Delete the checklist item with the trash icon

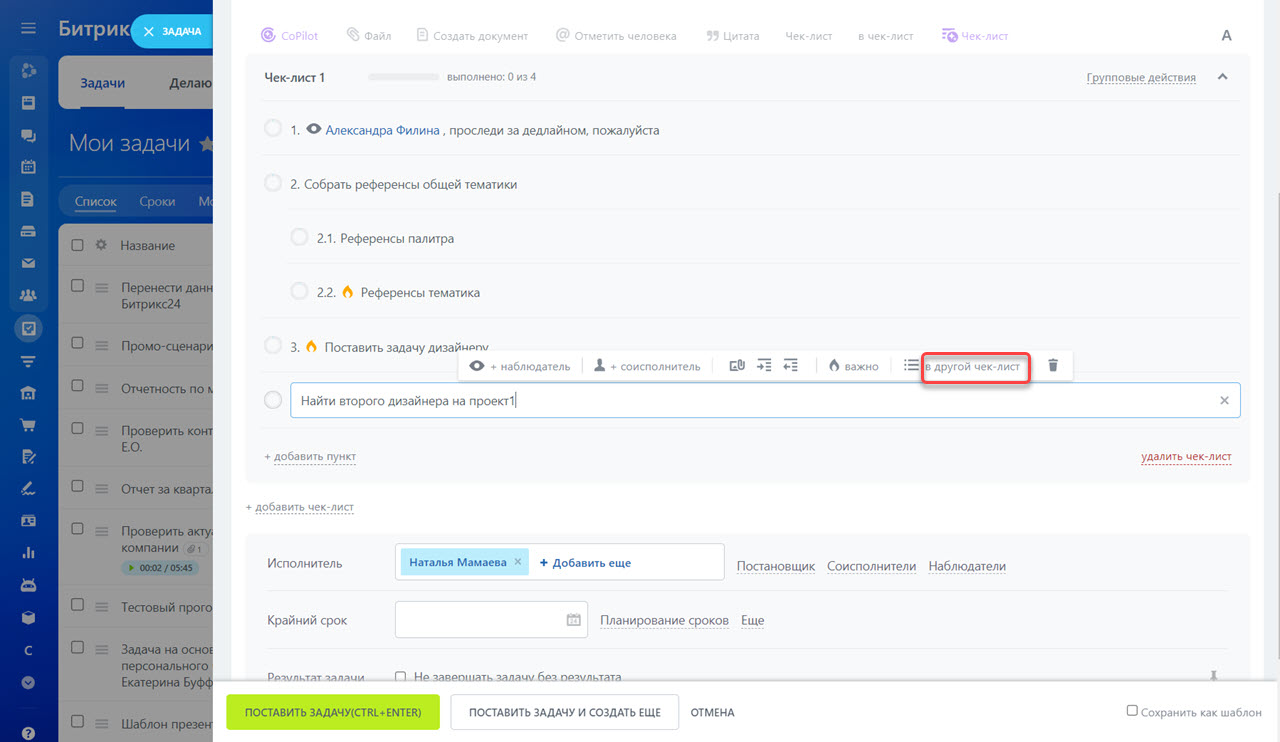1053,366
